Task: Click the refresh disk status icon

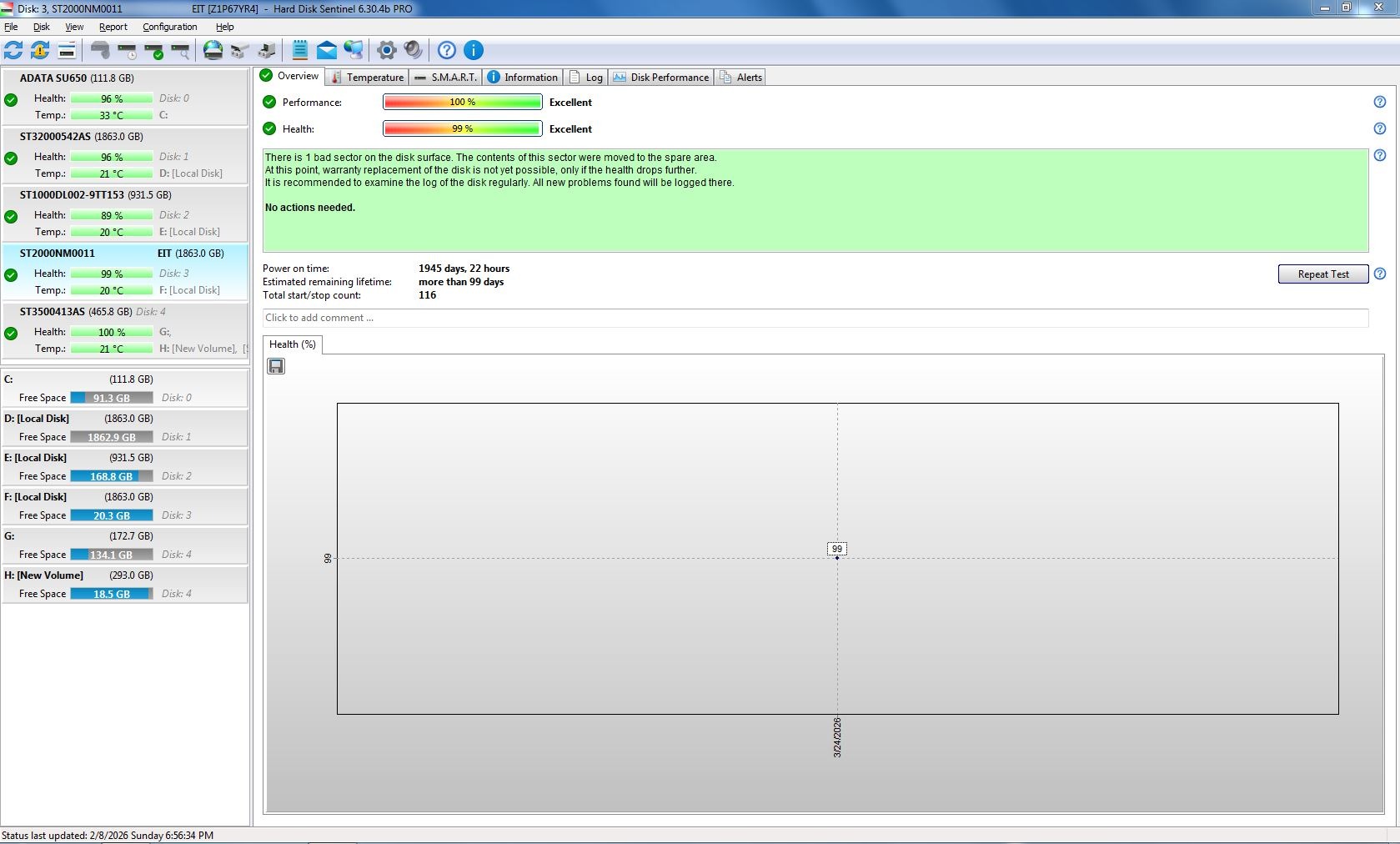Action: (x=13, y=50)
